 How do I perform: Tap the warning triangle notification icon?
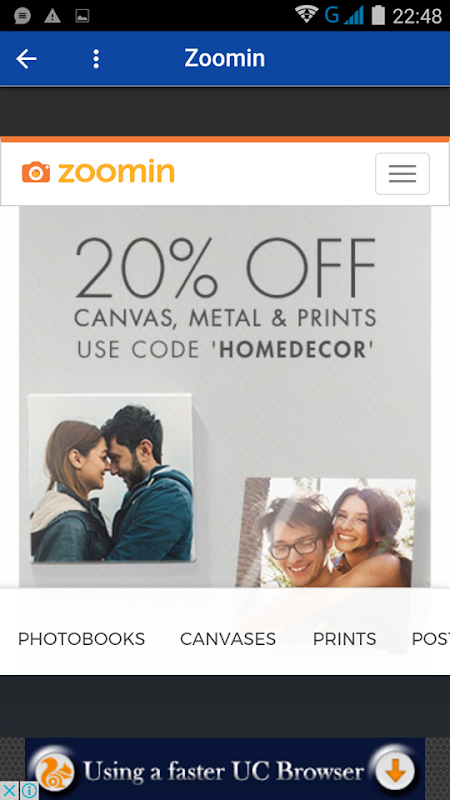tap(52, 16)
